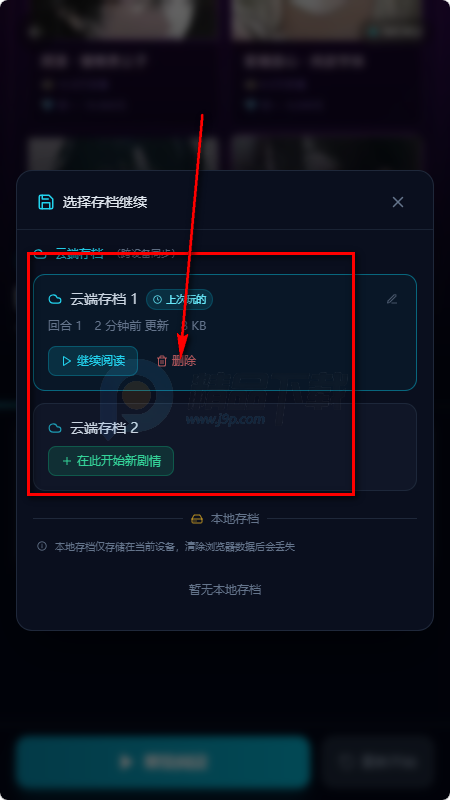The height and width of the screenshot is (800, 450).
Task: Select the 云端存档 2 slot card
Action: point(225,447)
